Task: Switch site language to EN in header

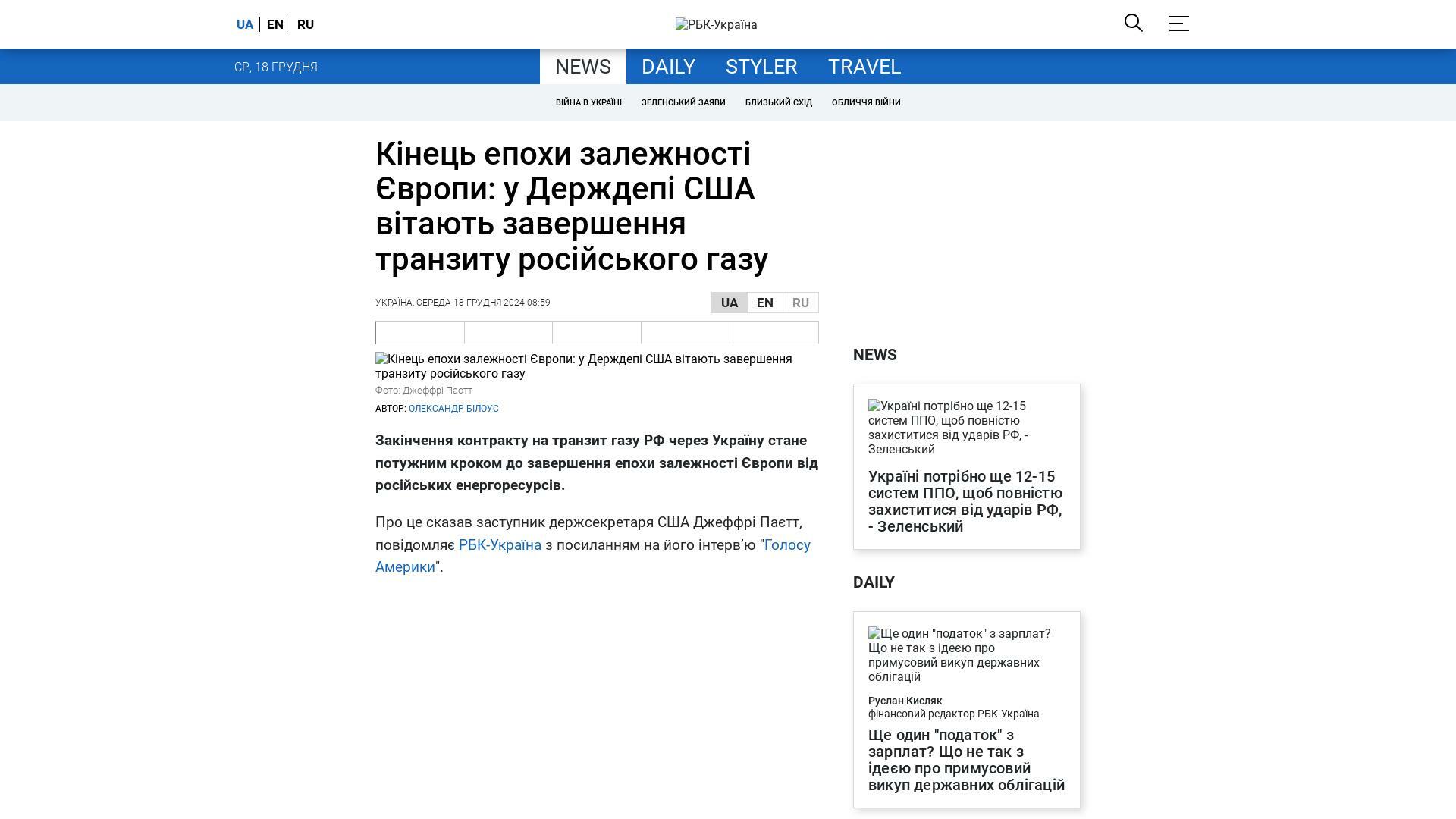Action: pos(275,24)
